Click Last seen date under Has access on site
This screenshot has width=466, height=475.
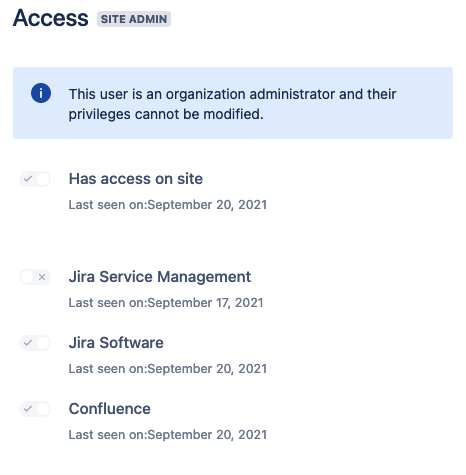[x=168, y=205]
